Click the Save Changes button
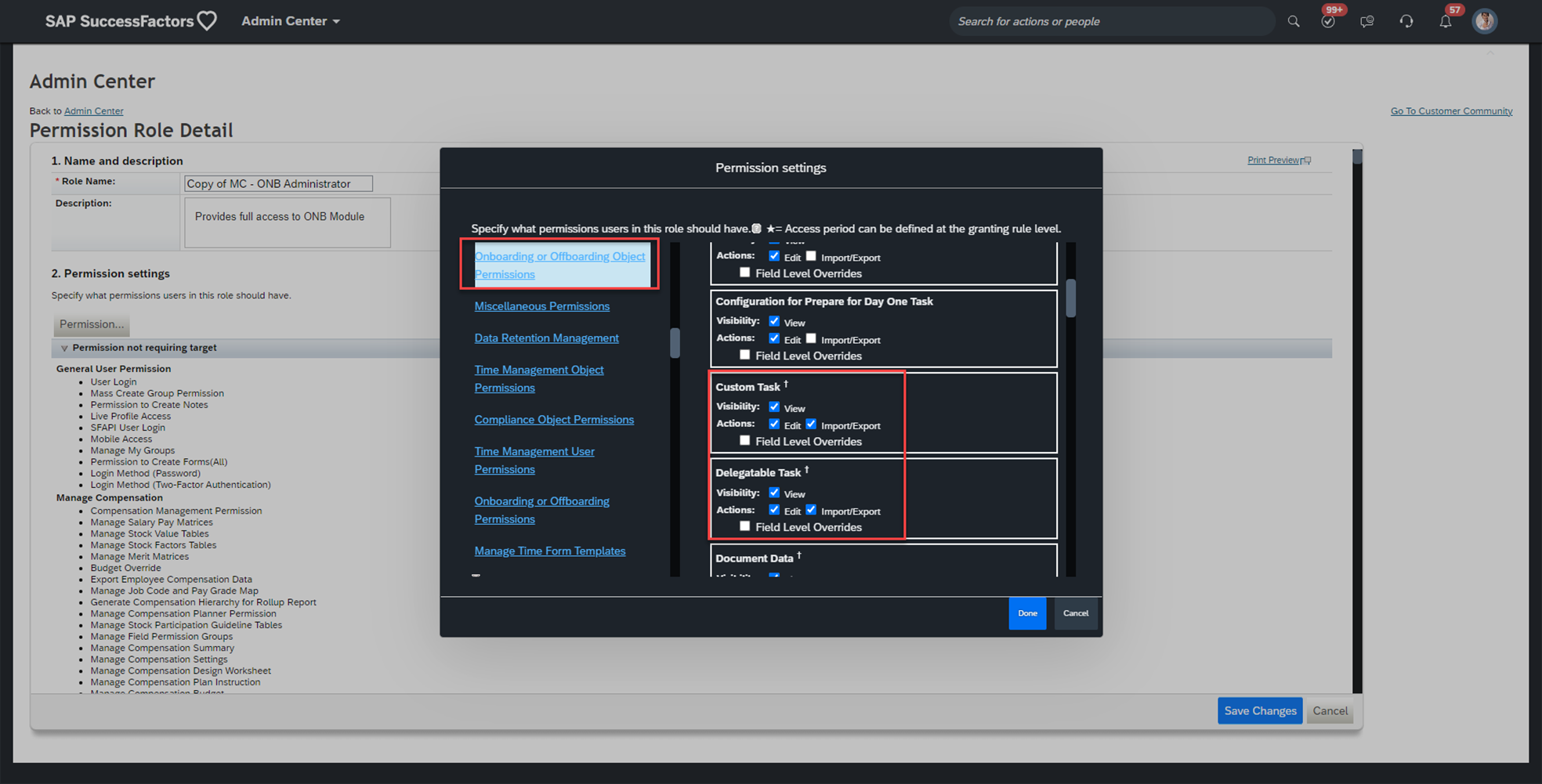Image resolution: width=1542 pixels, height=784 pixels. coord(1260,710)
